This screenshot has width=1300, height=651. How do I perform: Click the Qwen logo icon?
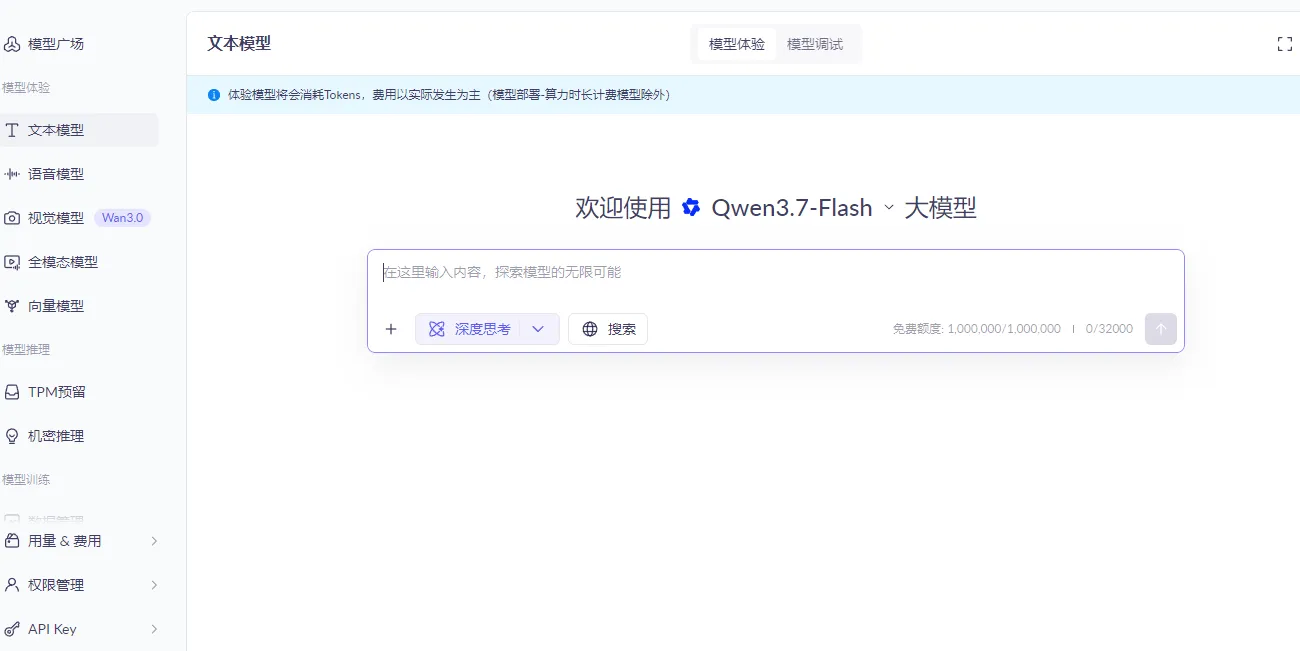click(691, 208)
